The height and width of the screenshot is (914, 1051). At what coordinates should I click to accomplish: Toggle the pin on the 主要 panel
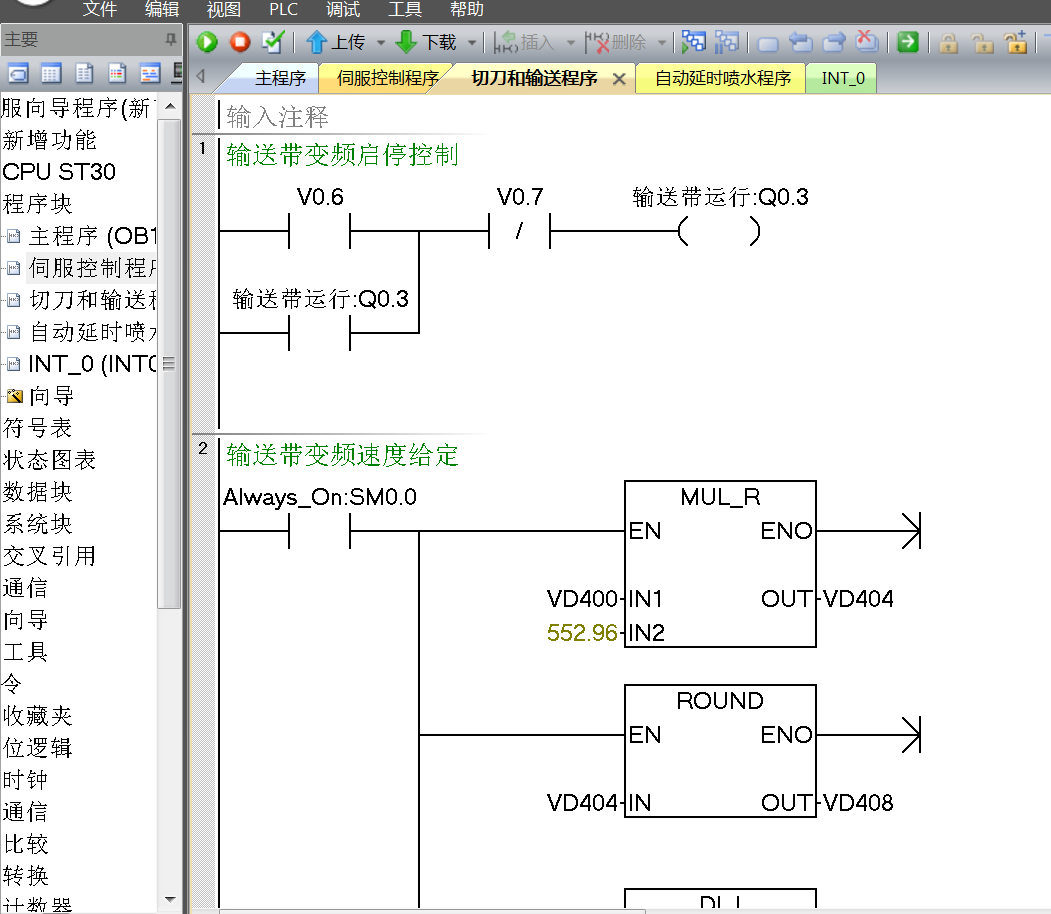(170, 40)
